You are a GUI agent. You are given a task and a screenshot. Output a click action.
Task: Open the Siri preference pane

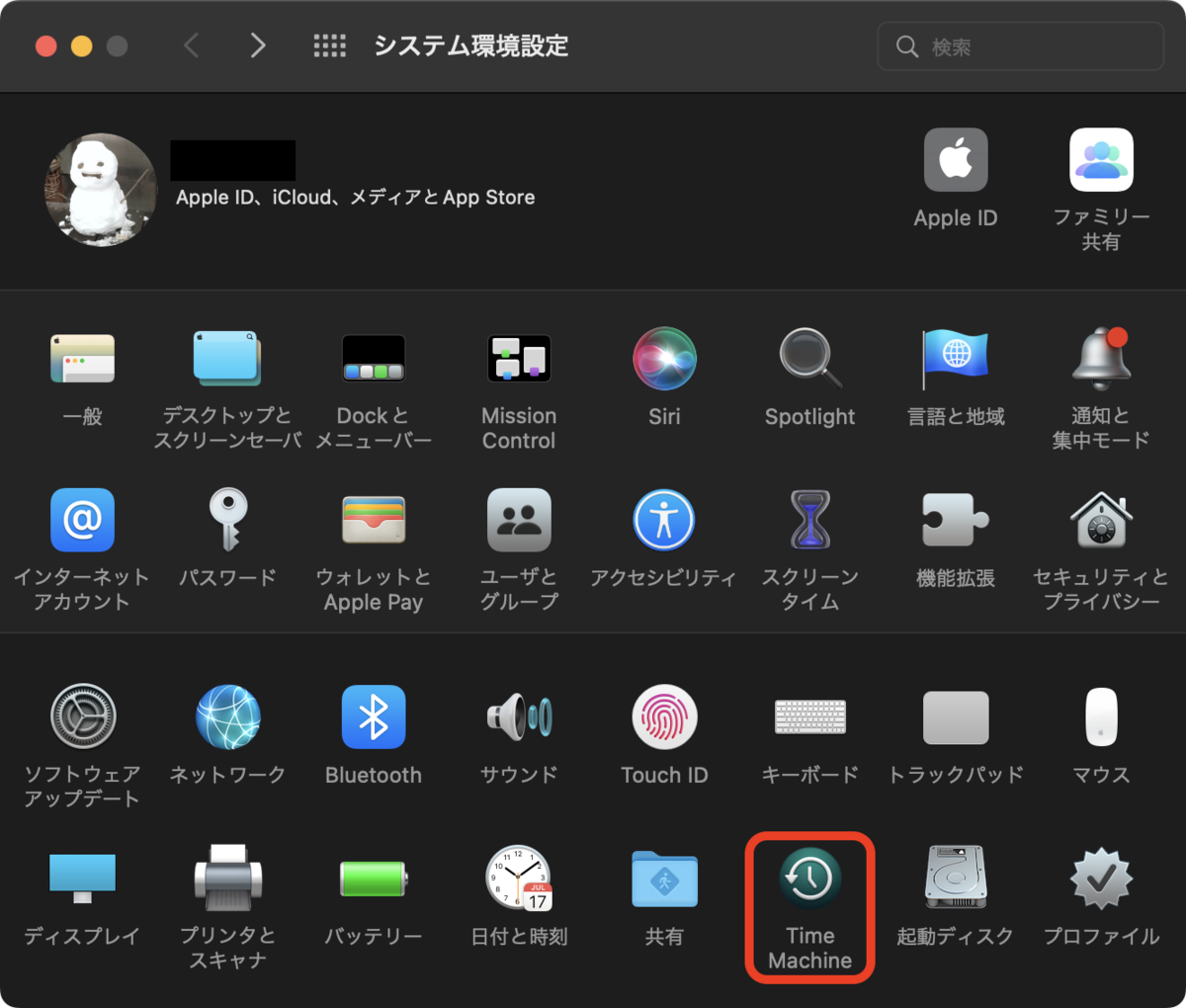tap(664, 360)
